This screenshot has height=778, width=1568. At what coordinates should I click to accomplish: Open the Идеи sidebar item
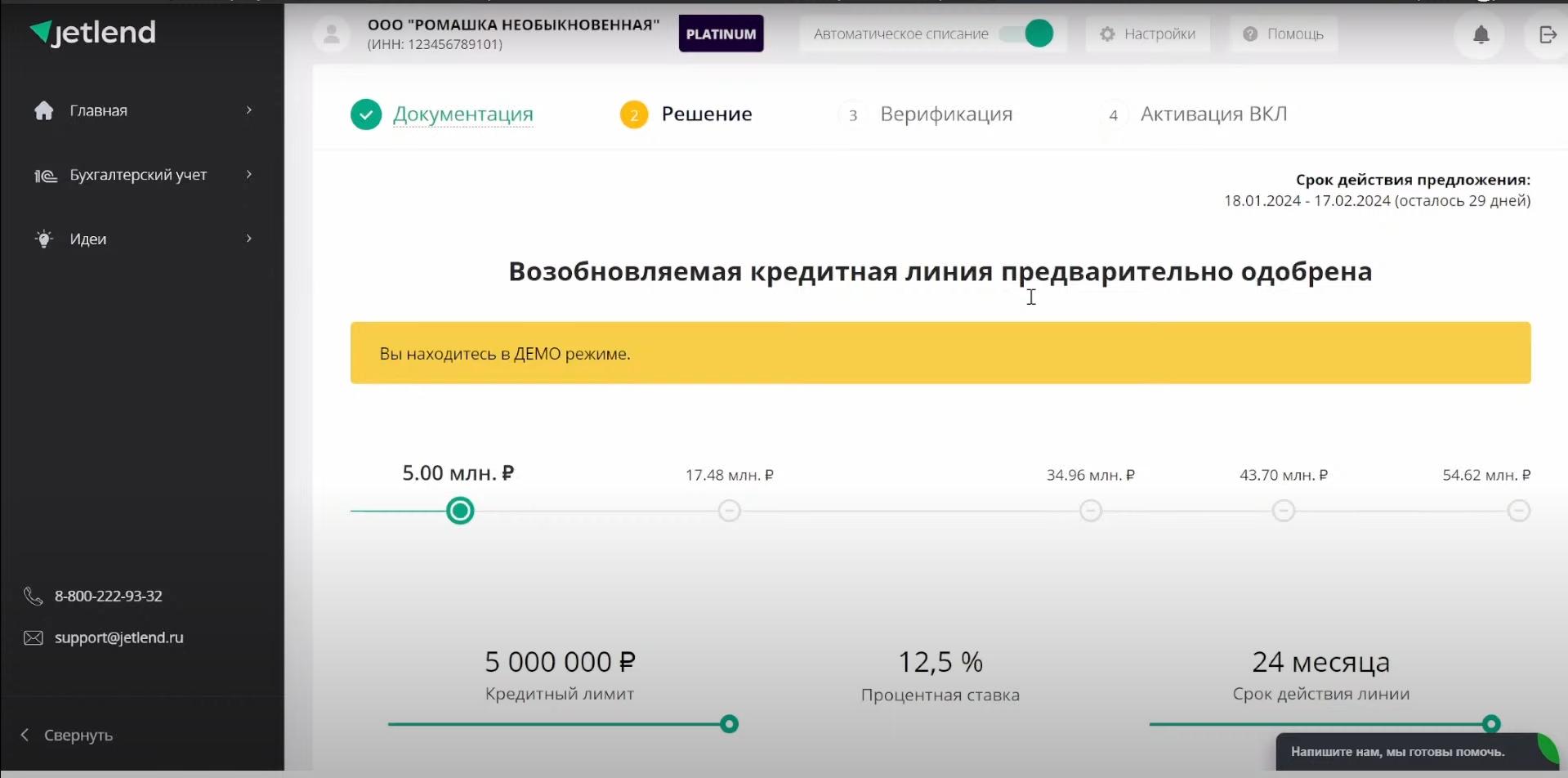point(142,239)
